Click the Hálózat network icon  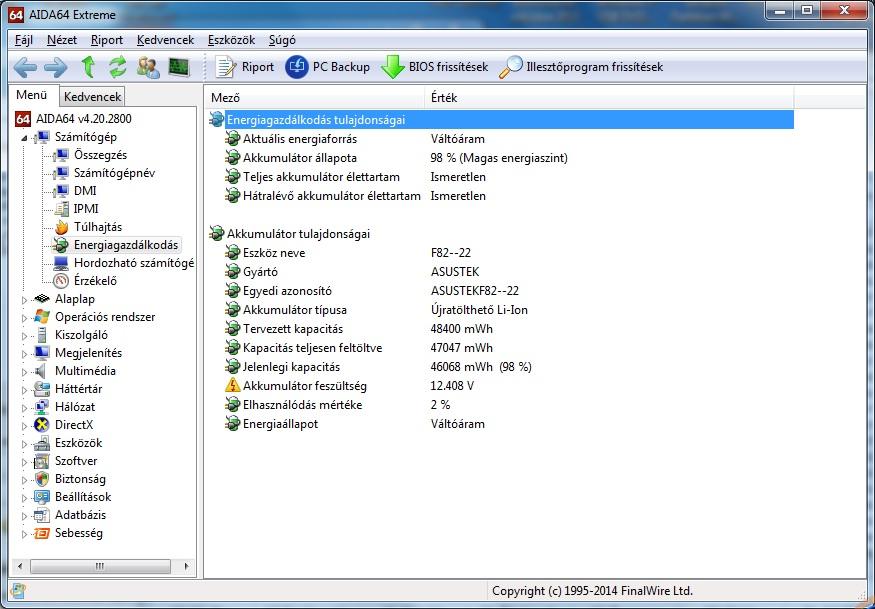coord(42,407)
